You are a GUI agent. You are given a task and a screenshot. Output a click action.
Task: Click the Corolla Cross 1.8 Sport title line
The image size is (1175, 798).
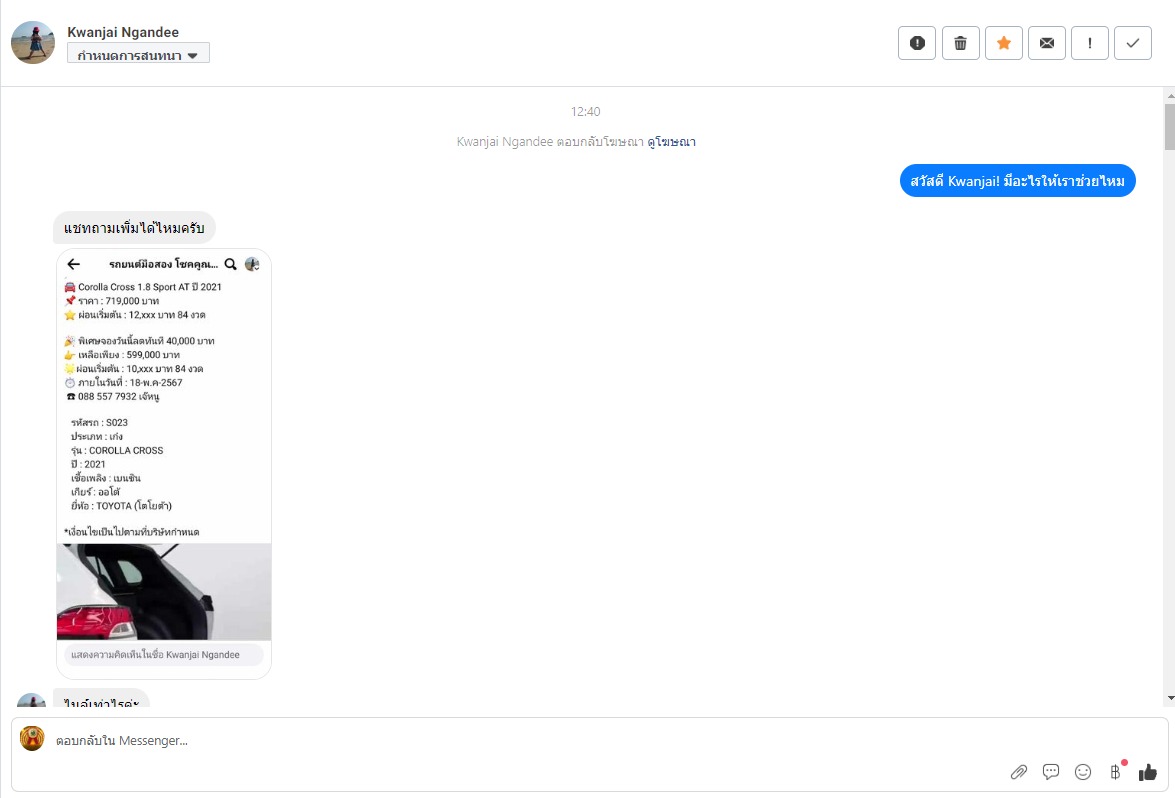pos(143,287)
